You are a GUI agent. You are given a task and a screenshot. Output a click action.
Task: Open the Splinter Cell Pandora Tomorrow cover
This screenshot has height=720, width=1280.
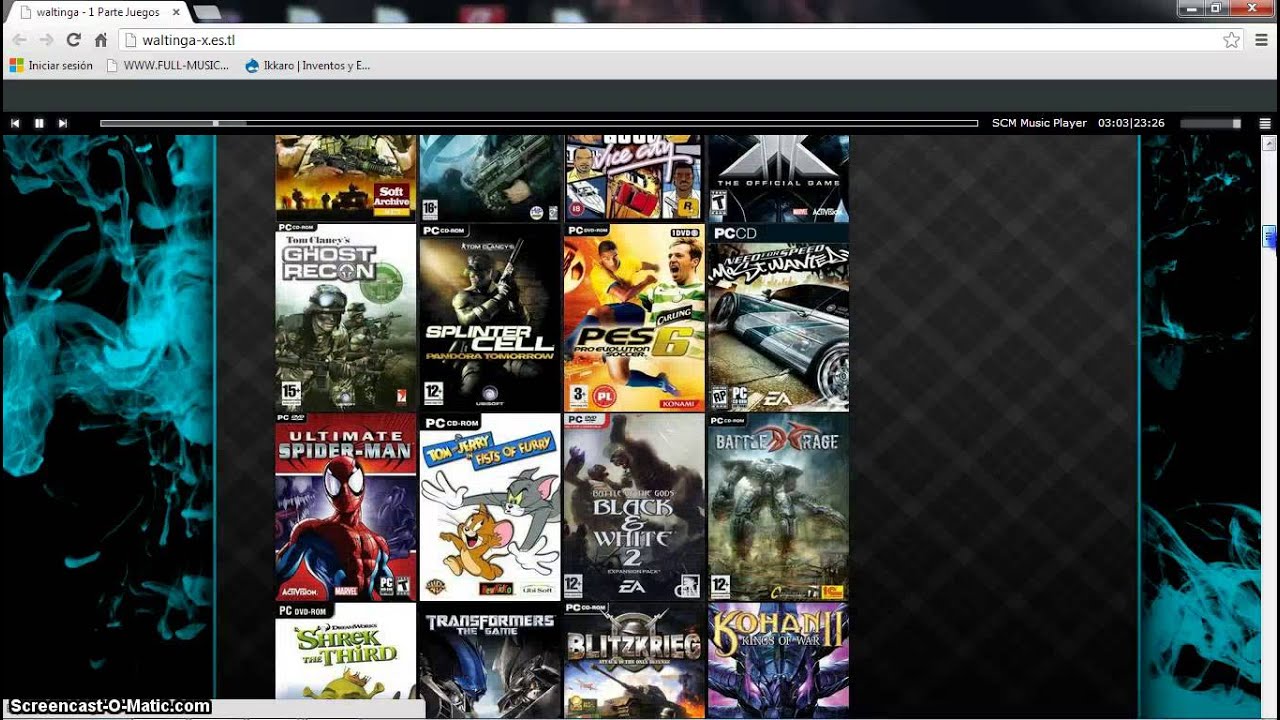point(490,317)
